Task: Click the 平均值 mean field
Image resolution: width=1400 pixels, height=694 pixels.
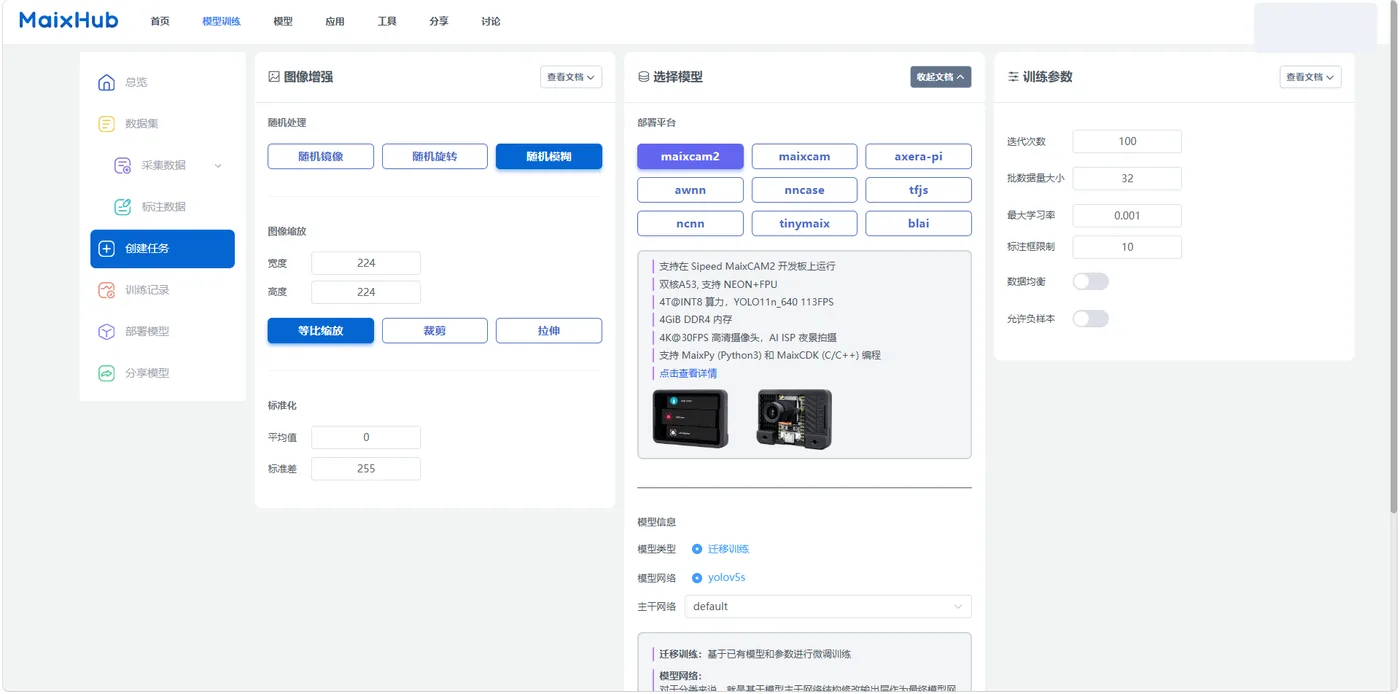Action: pyautogui.click(x=366, y=437)
